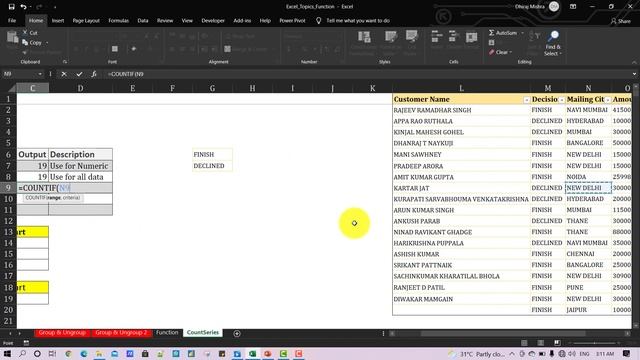Click the Format cells icon
The image size is (640, 360).
(471, 37)
